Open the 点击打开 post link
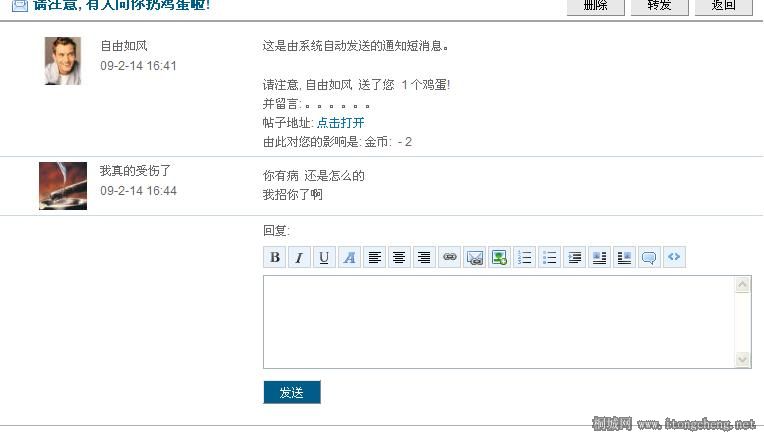This screenshot has height=439, width=764. (340, 122)
